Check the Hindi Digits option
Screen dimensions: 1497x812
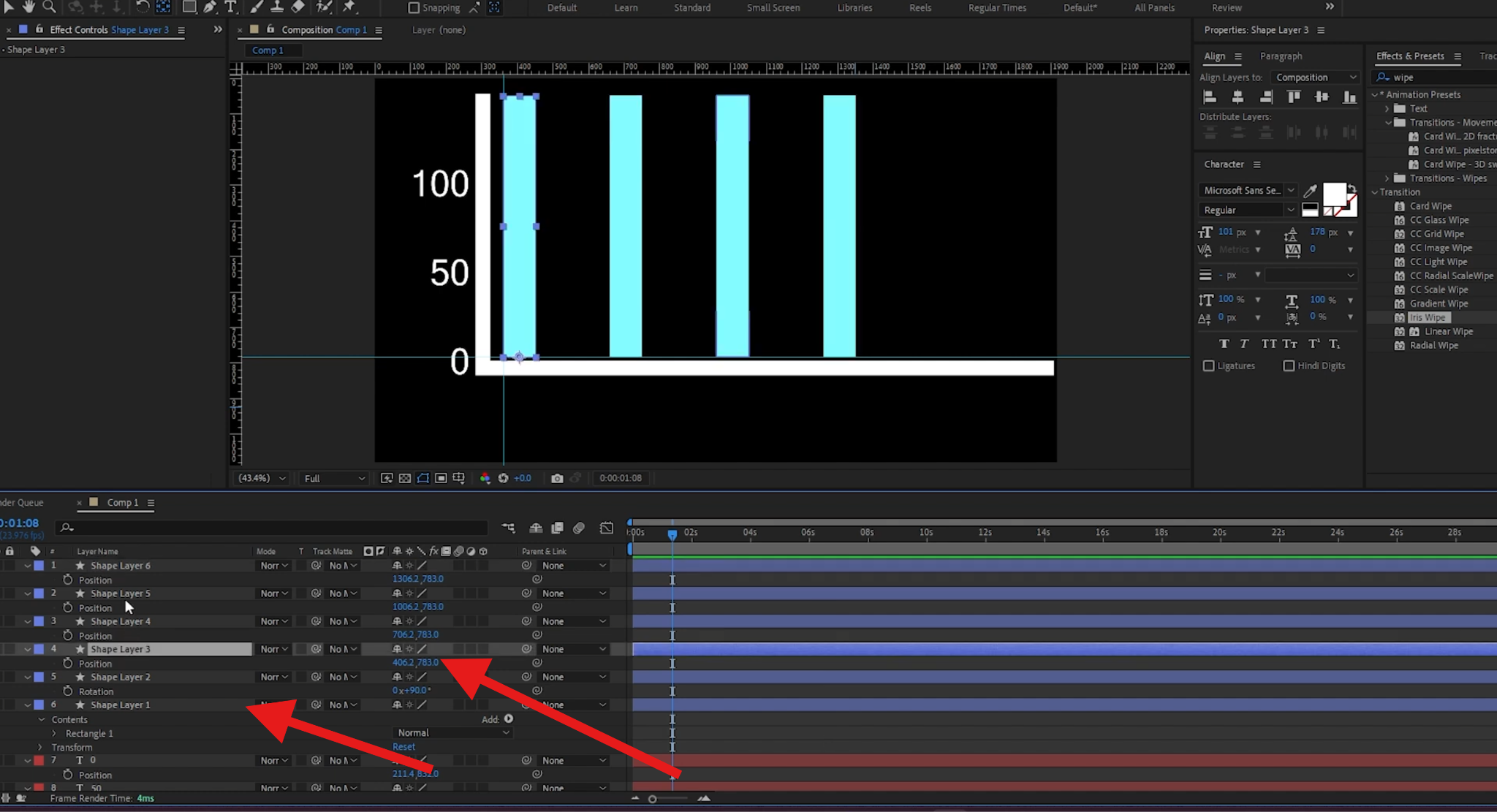[x=1290, y=365]
